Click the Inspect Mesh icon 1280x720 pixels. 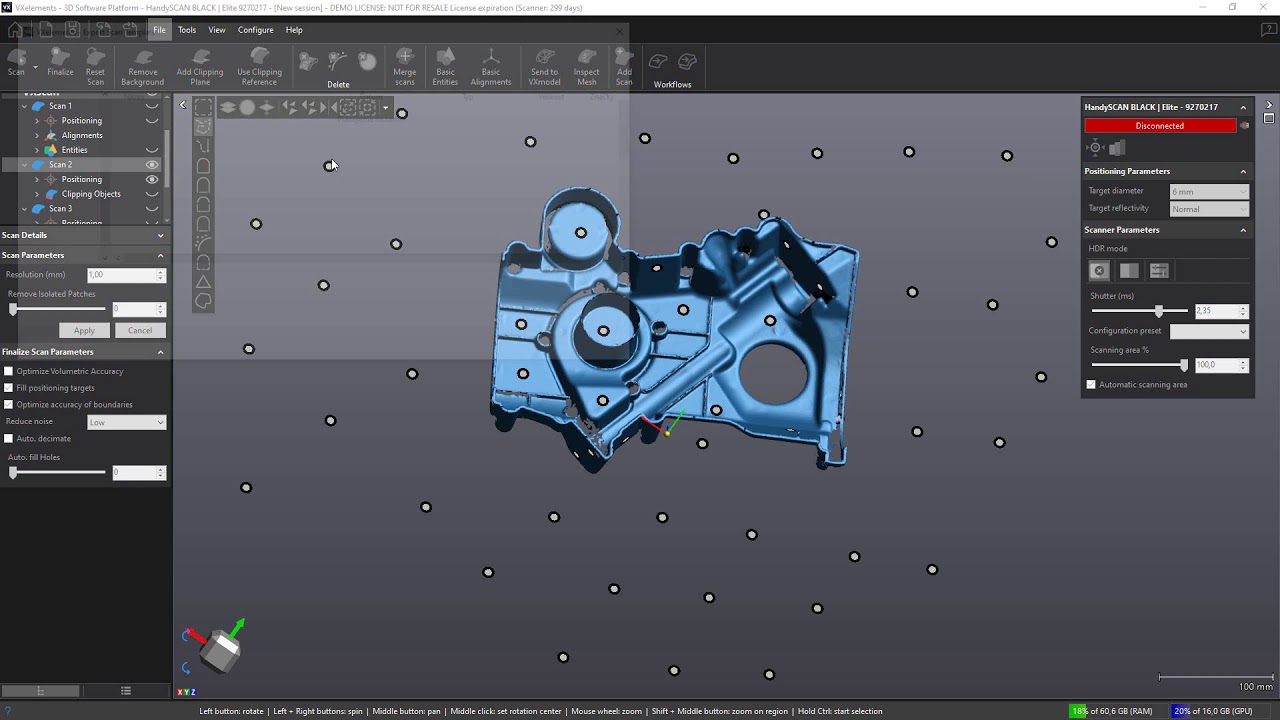(x=587, y=62)
